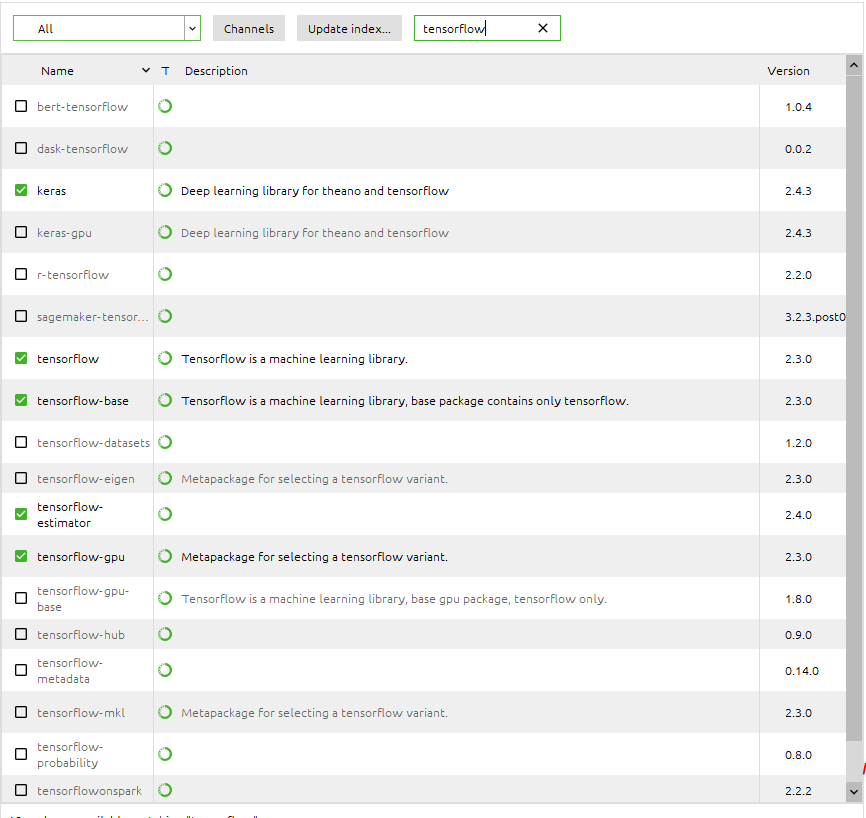Click the Version column header
Screen dimensions: 866x818
point(788,71)
